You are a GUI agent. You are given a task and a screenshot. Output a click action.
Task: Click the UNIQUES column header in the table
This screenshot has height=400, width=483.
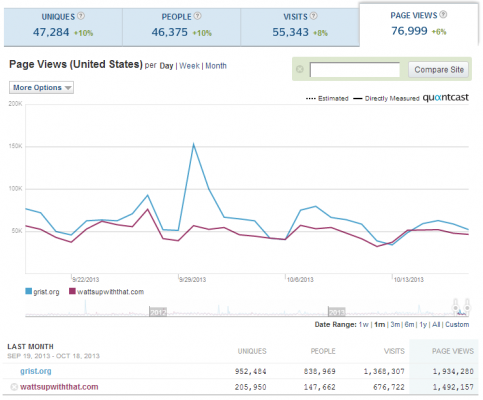coord(252,351)
